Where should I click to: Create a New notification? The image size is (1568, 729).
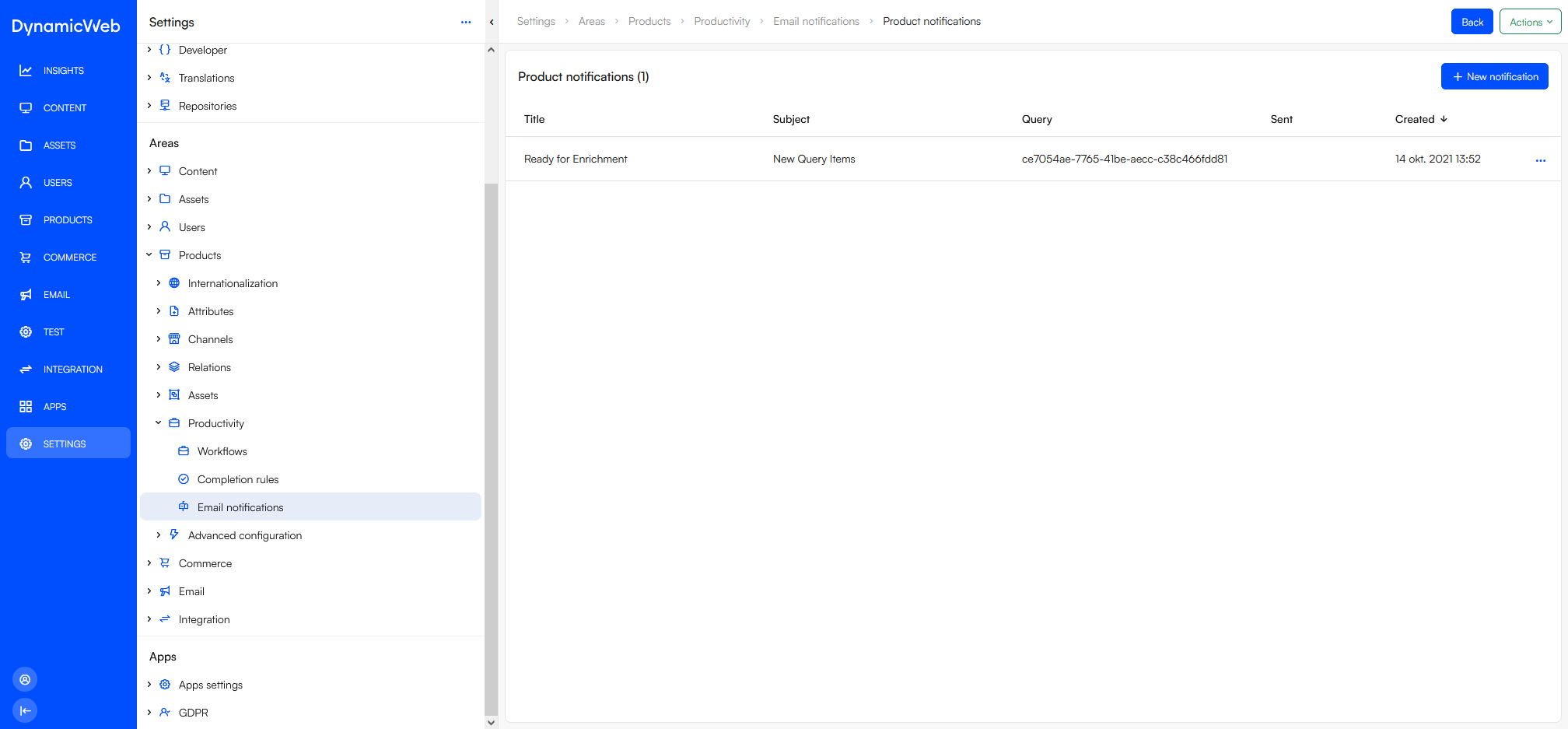(1494, 76)
